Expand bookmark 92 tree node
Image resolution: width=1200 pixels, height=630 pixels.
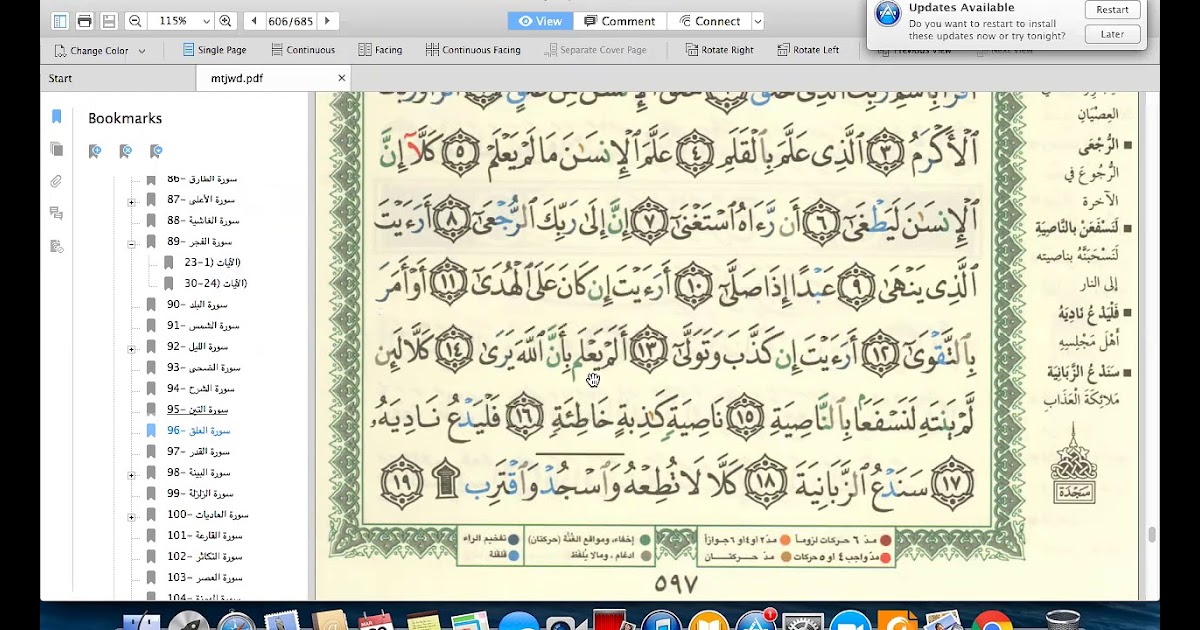pos(131,348)
